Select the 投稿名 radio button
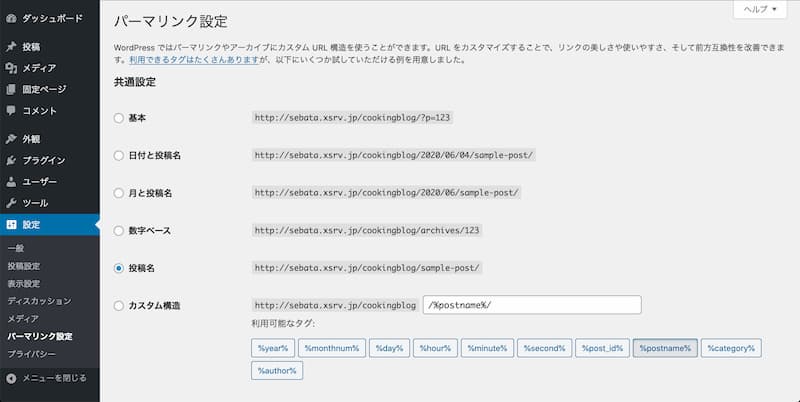 point(119,268)
